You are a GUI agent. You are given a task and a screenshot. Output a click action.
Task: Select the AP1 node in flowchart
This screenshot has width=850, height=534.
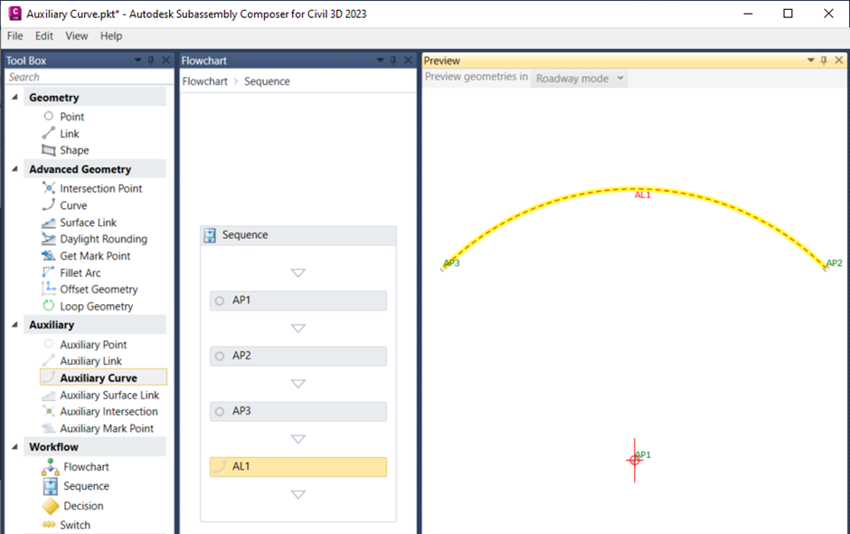pyautogui.click(x=298, y=300)
